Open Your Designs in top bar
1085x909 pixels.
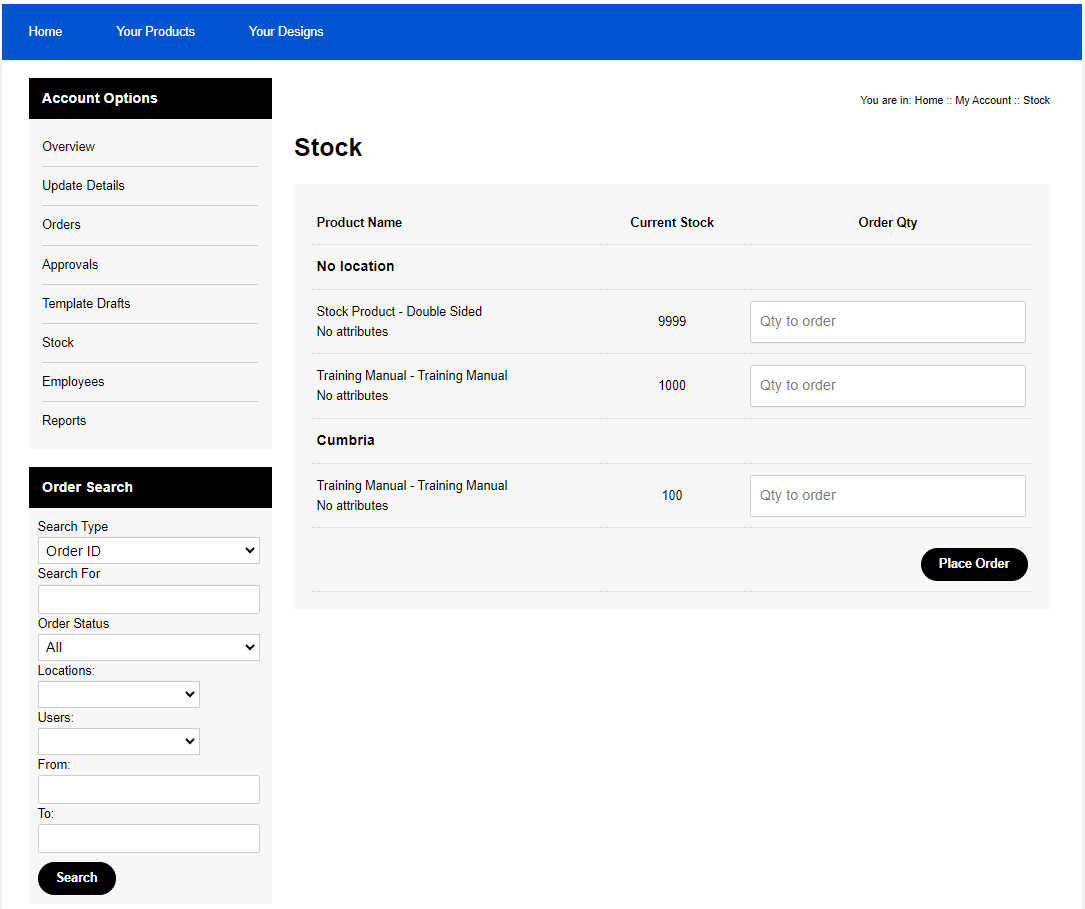(x=286, y=31)
